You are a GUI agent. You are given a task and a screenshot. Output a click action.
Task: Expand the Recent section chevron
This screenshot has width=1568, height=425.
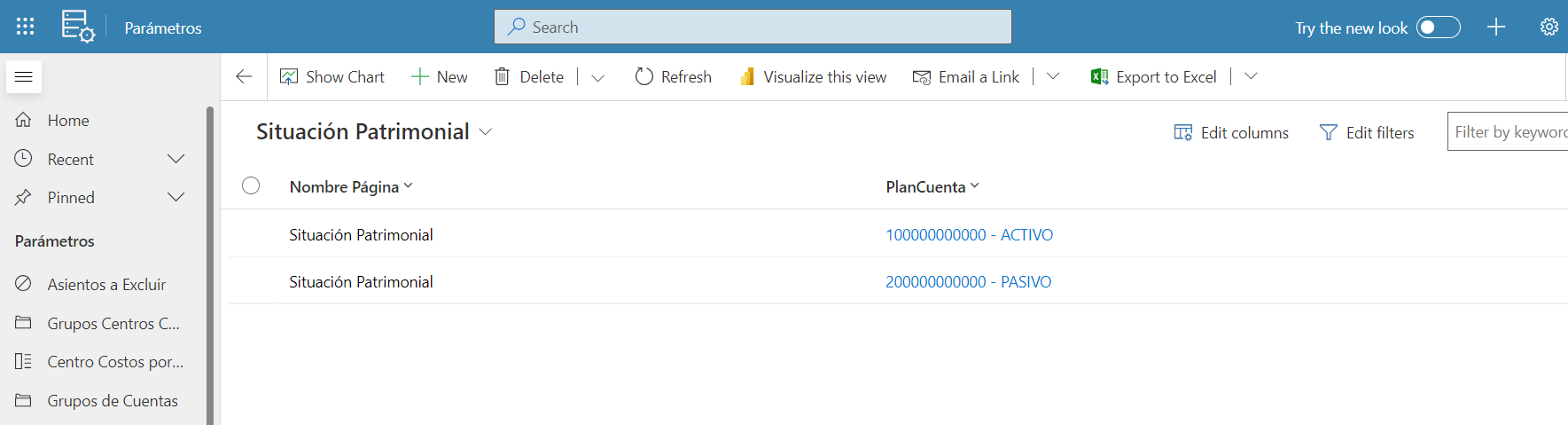(176, 159)
